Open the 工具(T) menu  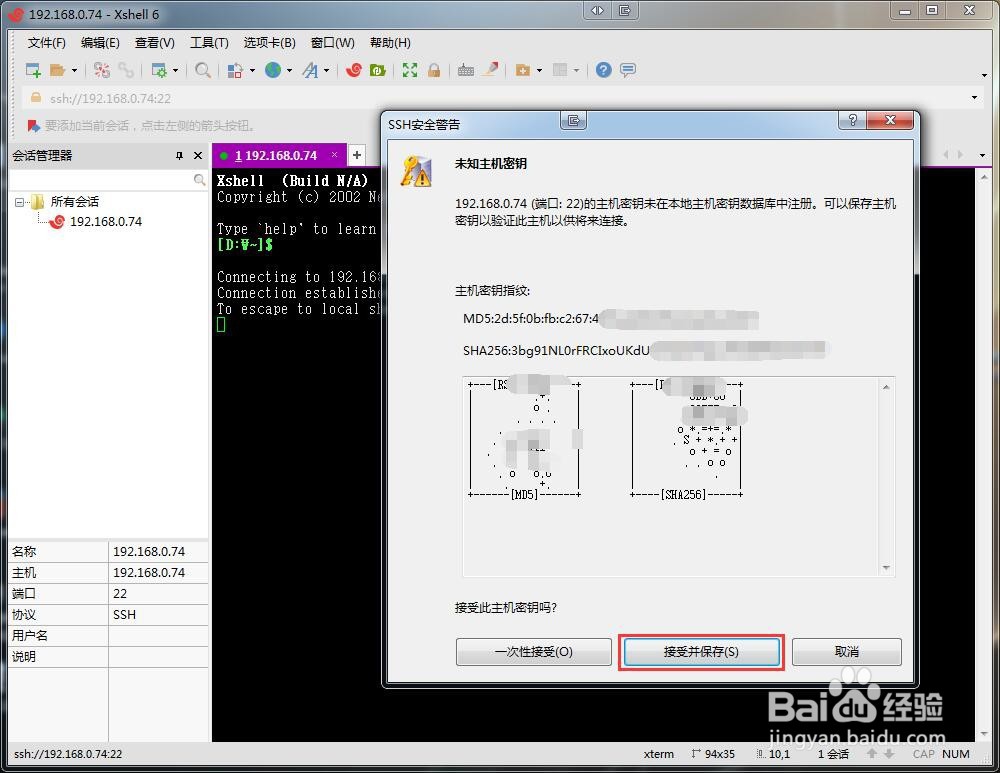click(209, 43)
